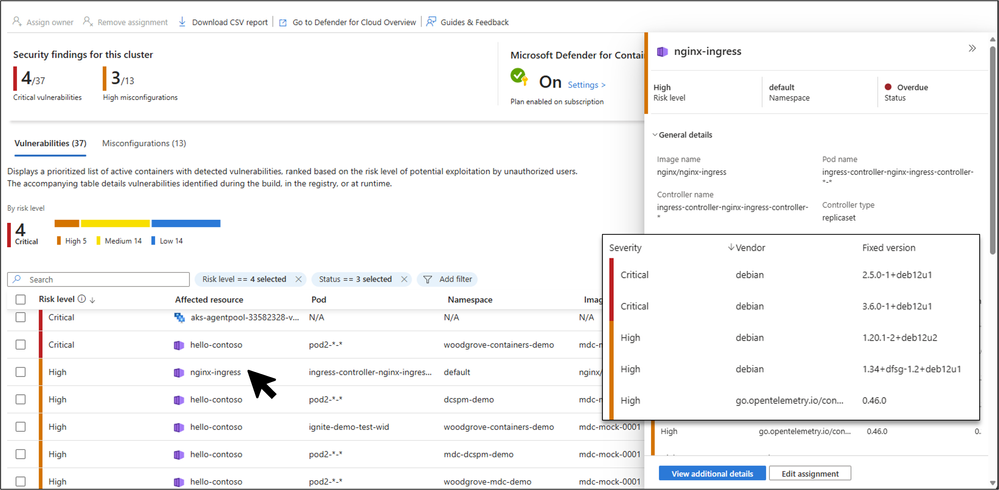This screenshot has width=999, height=490.
Task: Switch to the Vulnerabilities (37) tab
Action: pyautogui.click(x=50, y=143)
